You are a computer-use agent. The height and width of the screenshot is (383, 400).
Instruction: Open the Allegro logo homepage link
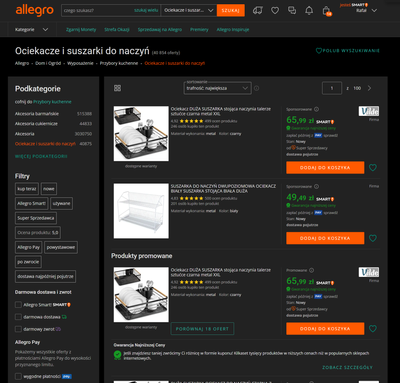pyautogui.click(x=34, y=10)
